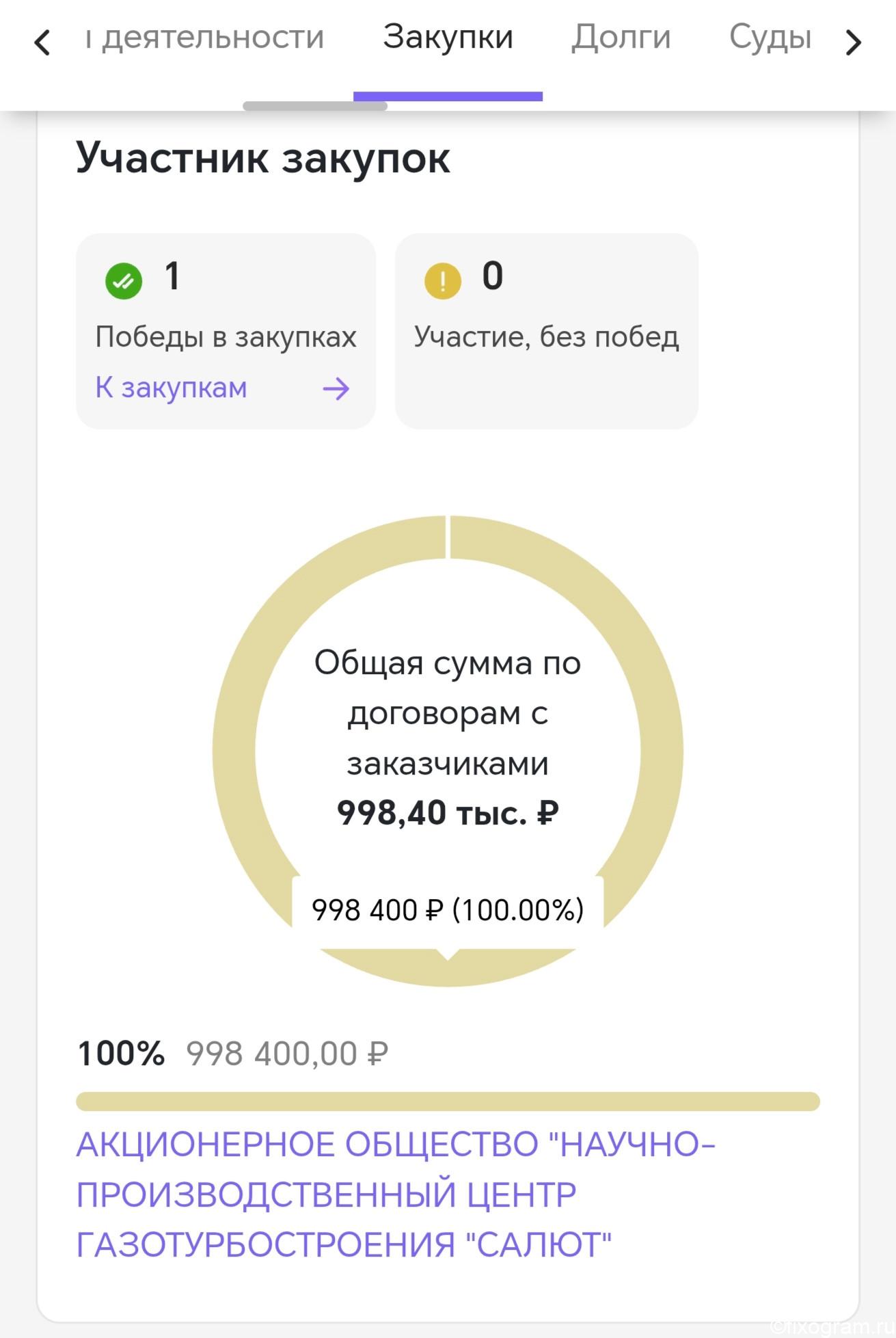Click the gray horizontal tab scrollbar
The height and width of the screenshot is (1338, 896).
315,106
